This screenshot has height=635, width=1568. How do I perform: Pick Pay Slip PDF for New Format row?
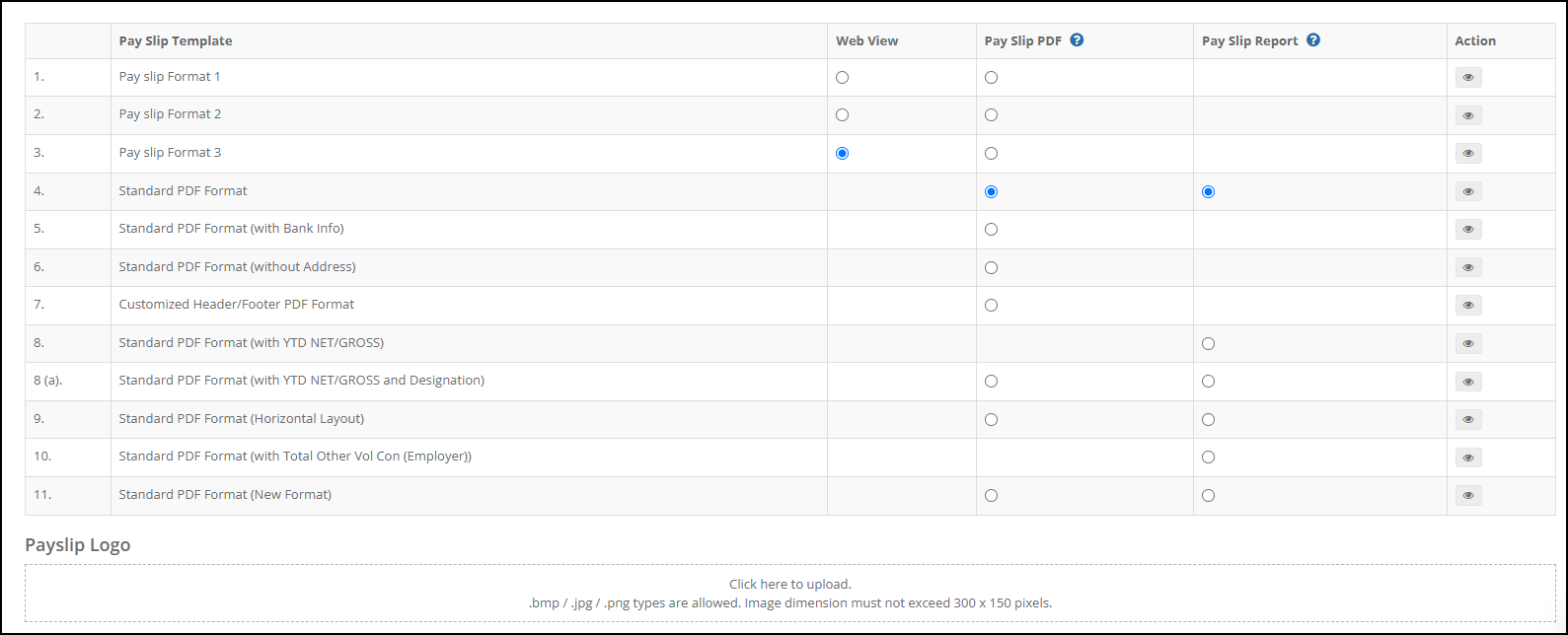tap(991, 495)
